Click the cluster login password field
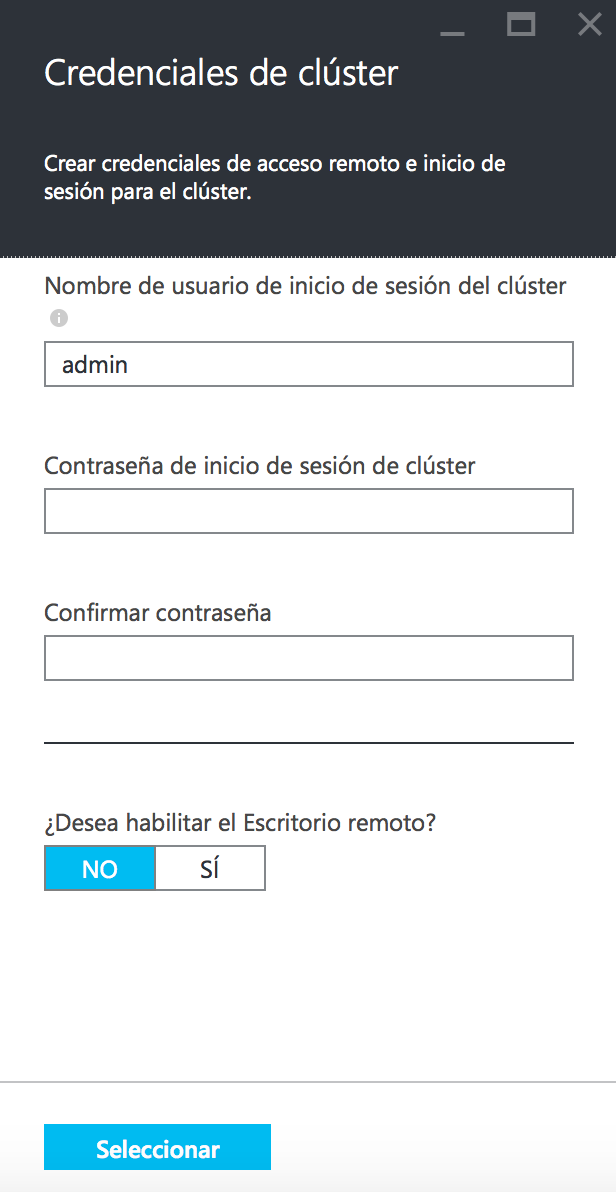 click(308, 511)
